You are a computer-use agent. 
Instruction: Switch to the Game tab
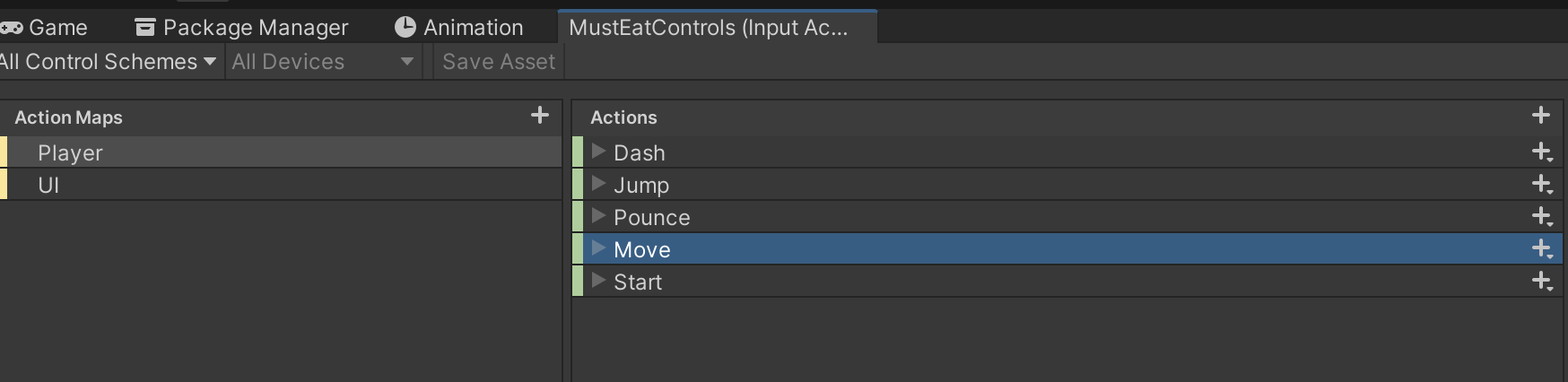click(x=47, y=28)
